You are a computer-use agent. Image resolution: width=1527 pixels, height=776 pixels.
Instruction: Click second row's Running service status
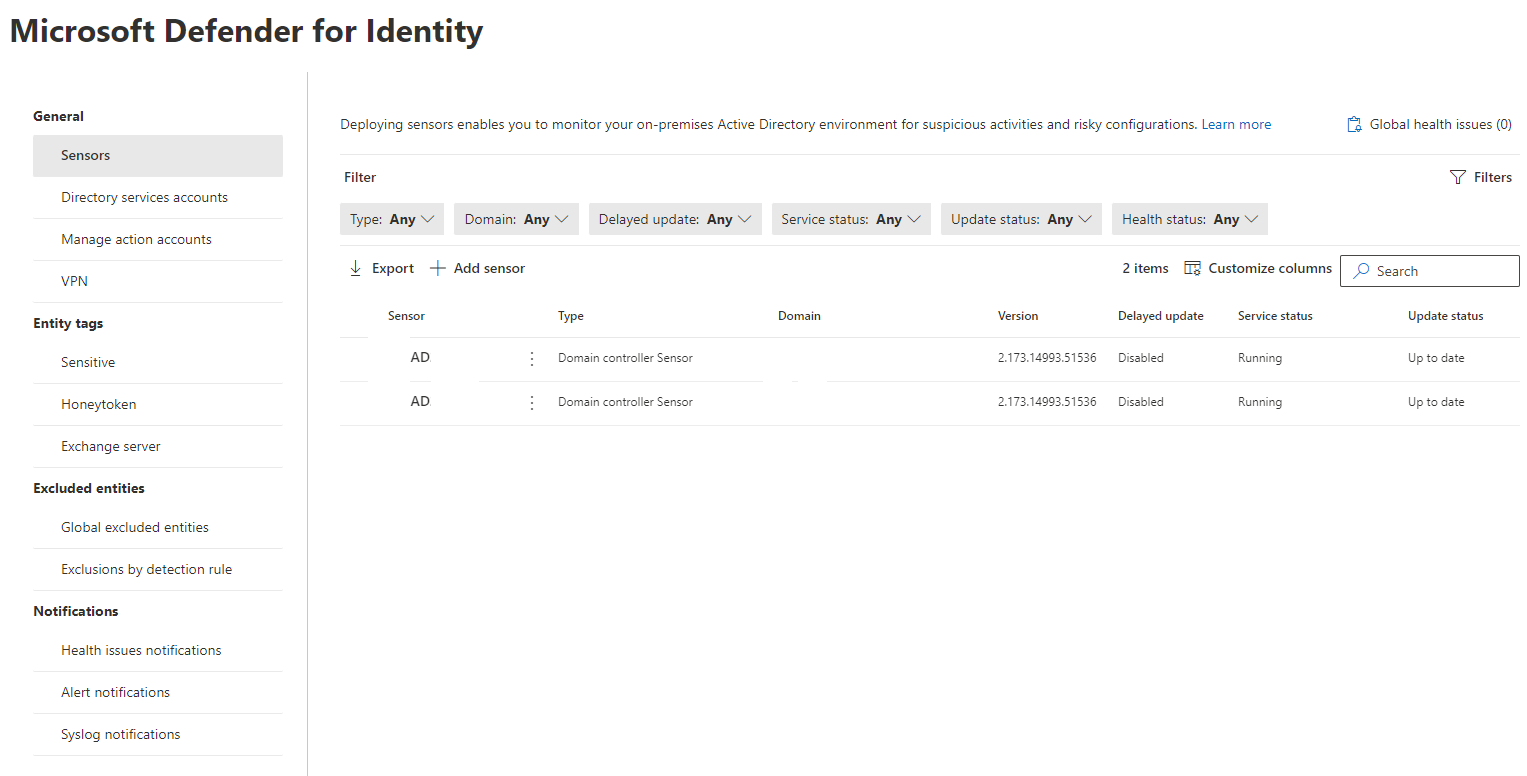(1260, 402)
